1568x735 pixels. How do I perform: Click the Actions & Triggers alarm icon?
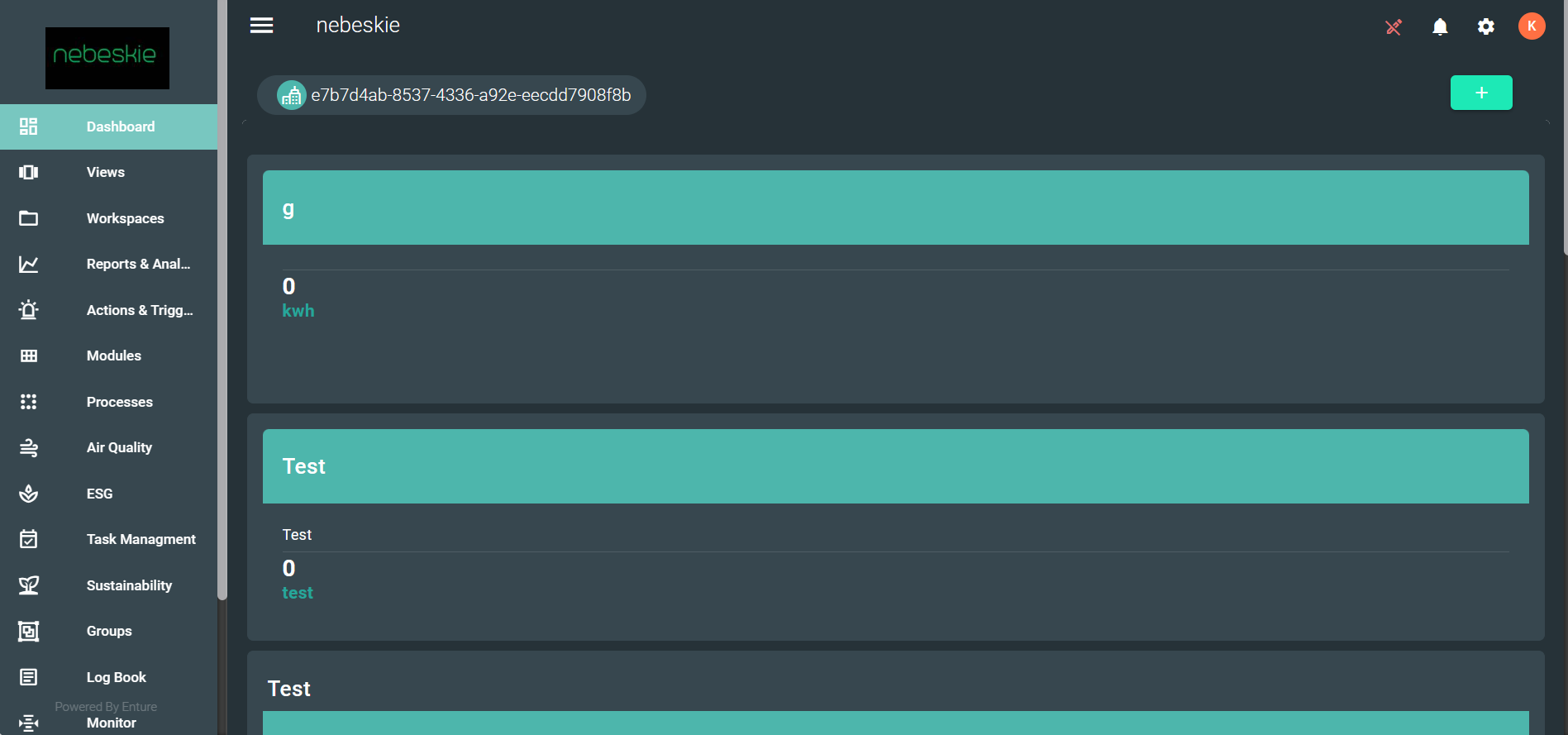(x=29, y=310)
